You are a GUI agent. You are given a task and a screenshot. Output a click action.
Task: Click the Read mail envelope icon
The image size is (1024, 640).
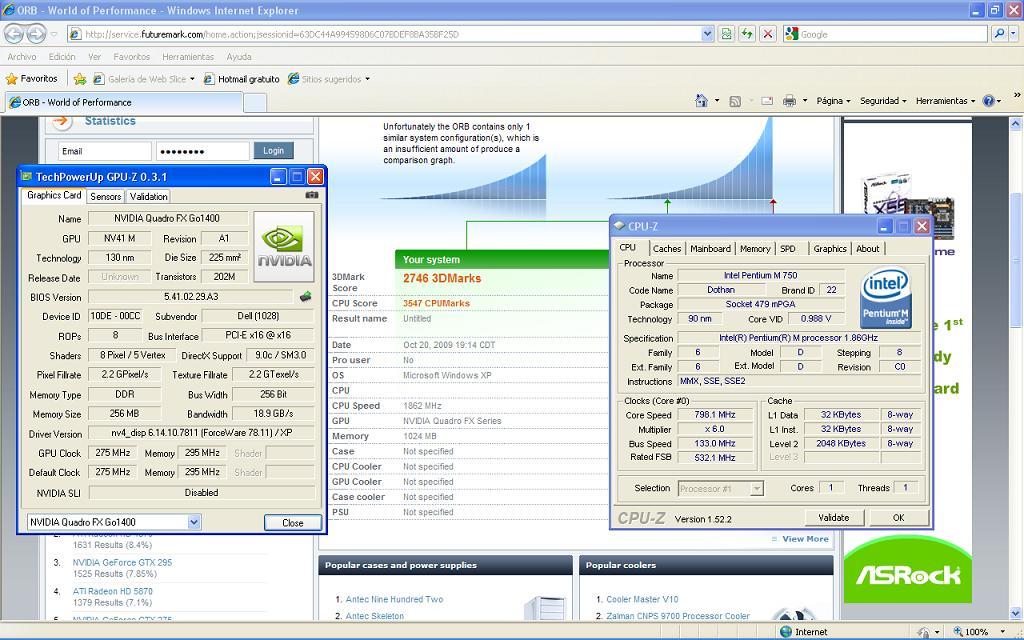point(767,101)
